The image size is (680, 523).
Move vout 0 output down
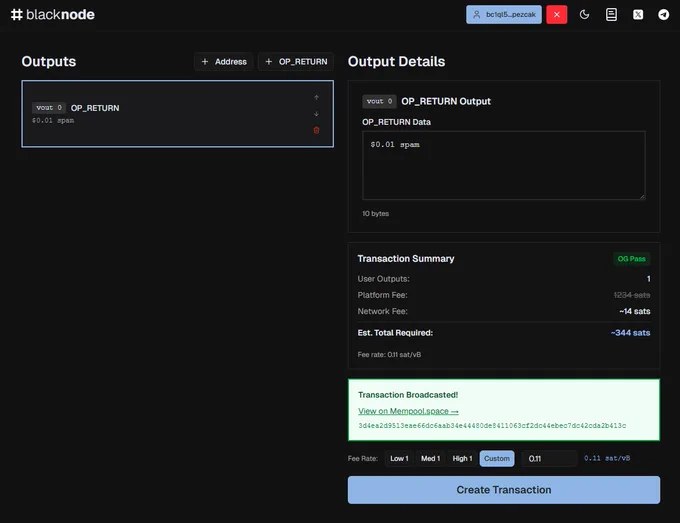(x=316, y=114)
